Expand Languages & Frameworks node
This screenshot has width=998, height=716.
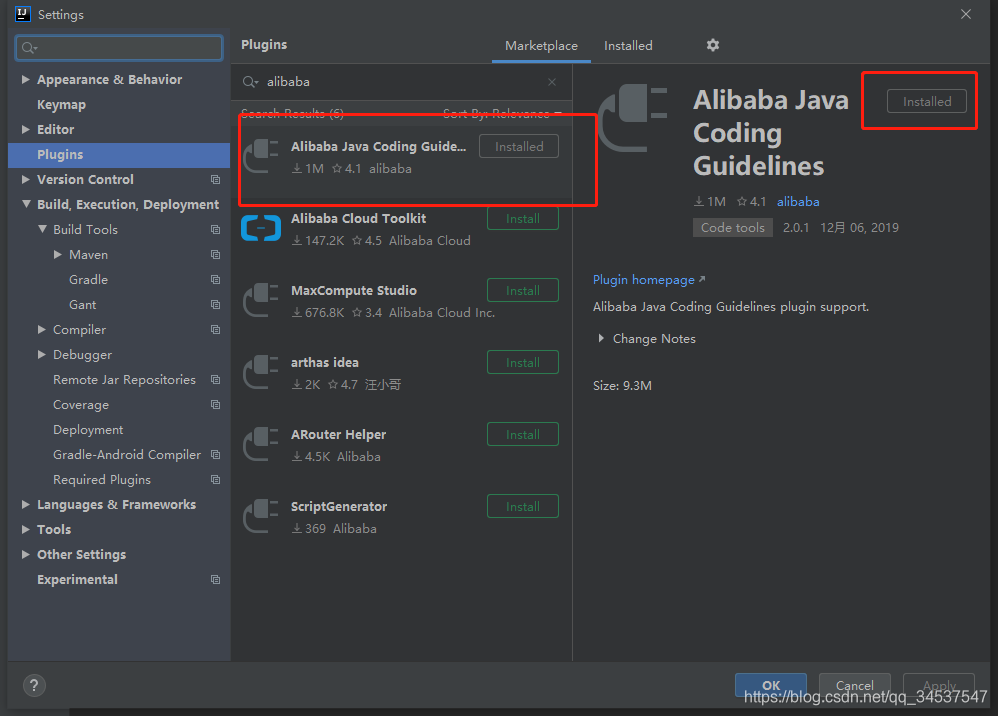25,505
